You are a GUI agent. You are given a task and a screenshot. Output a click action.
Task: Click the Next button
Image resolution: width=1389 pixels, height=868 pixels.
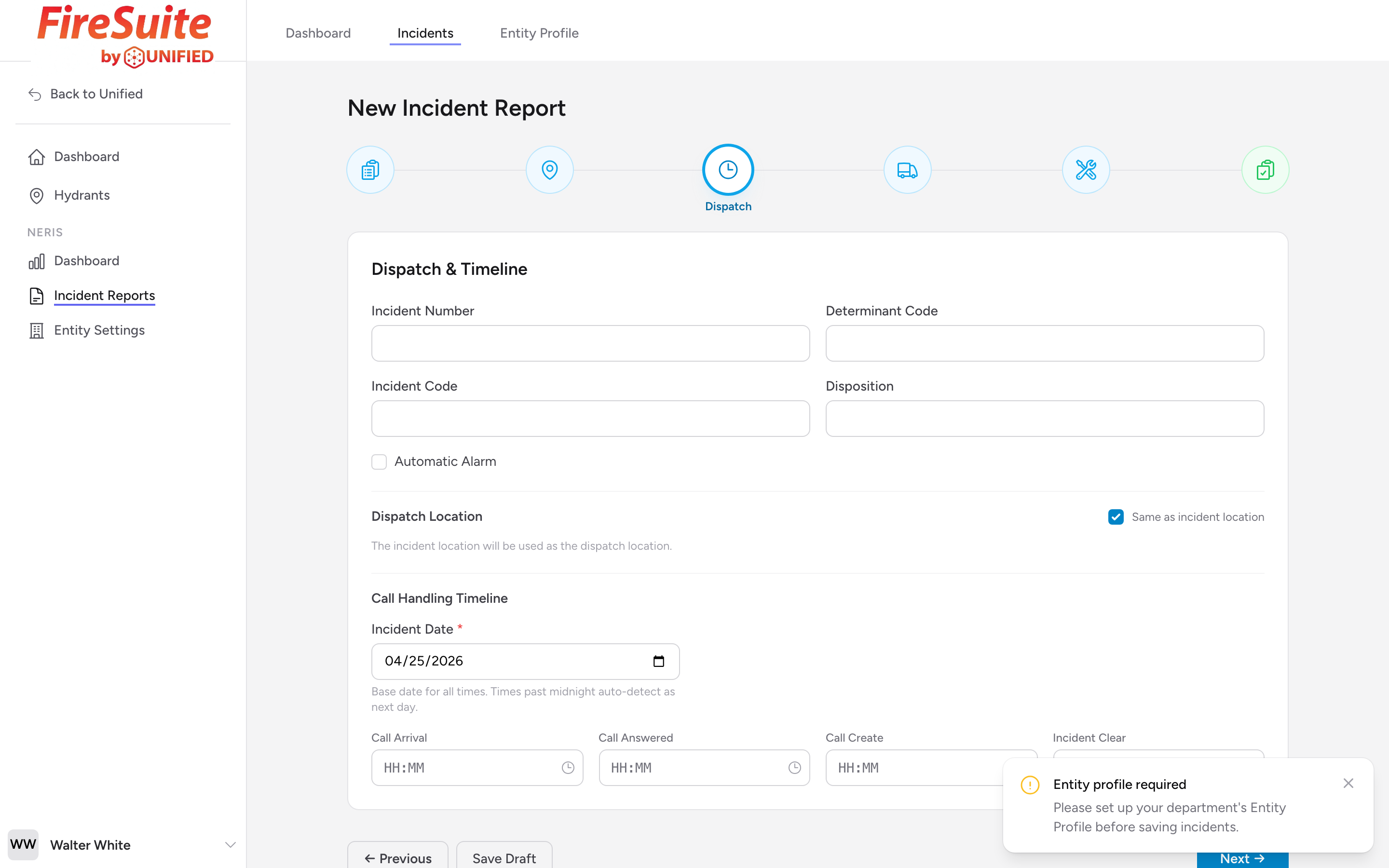(x=1242, y=859)
